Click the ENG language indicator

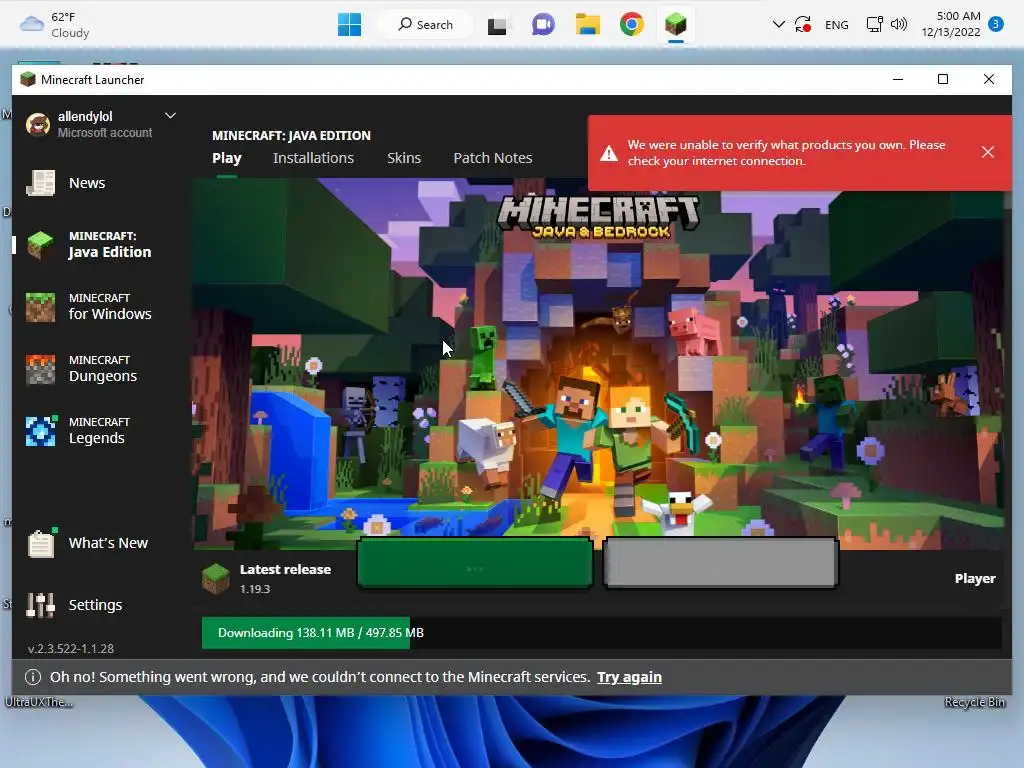point(837,25)
